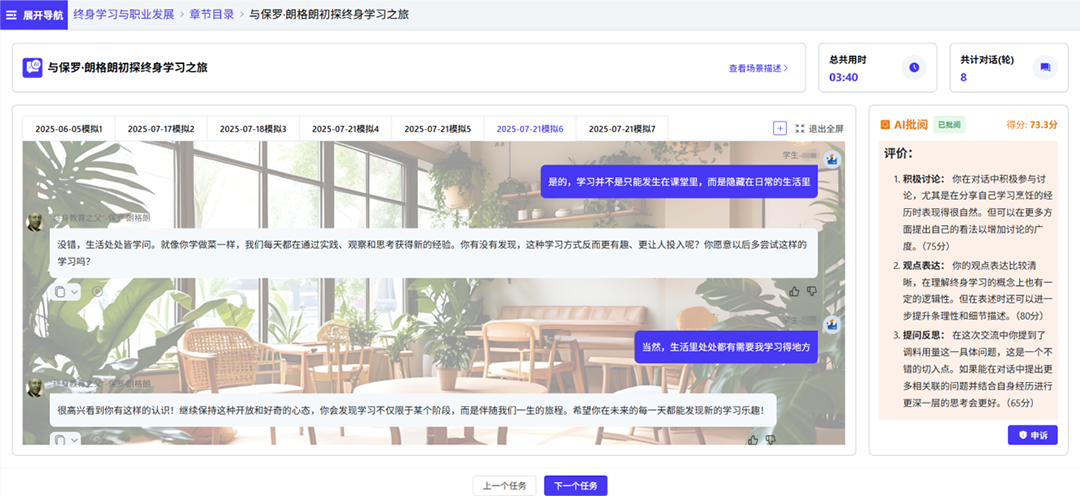Click the 展开导航 hamburger menu icon

11,15
